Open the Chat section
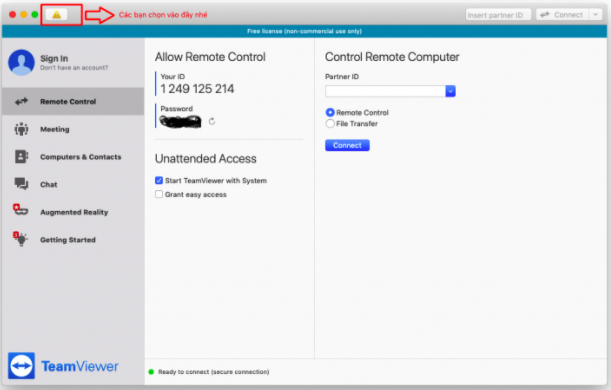Screen dimensions: 611x390 (x=73, y=185)
